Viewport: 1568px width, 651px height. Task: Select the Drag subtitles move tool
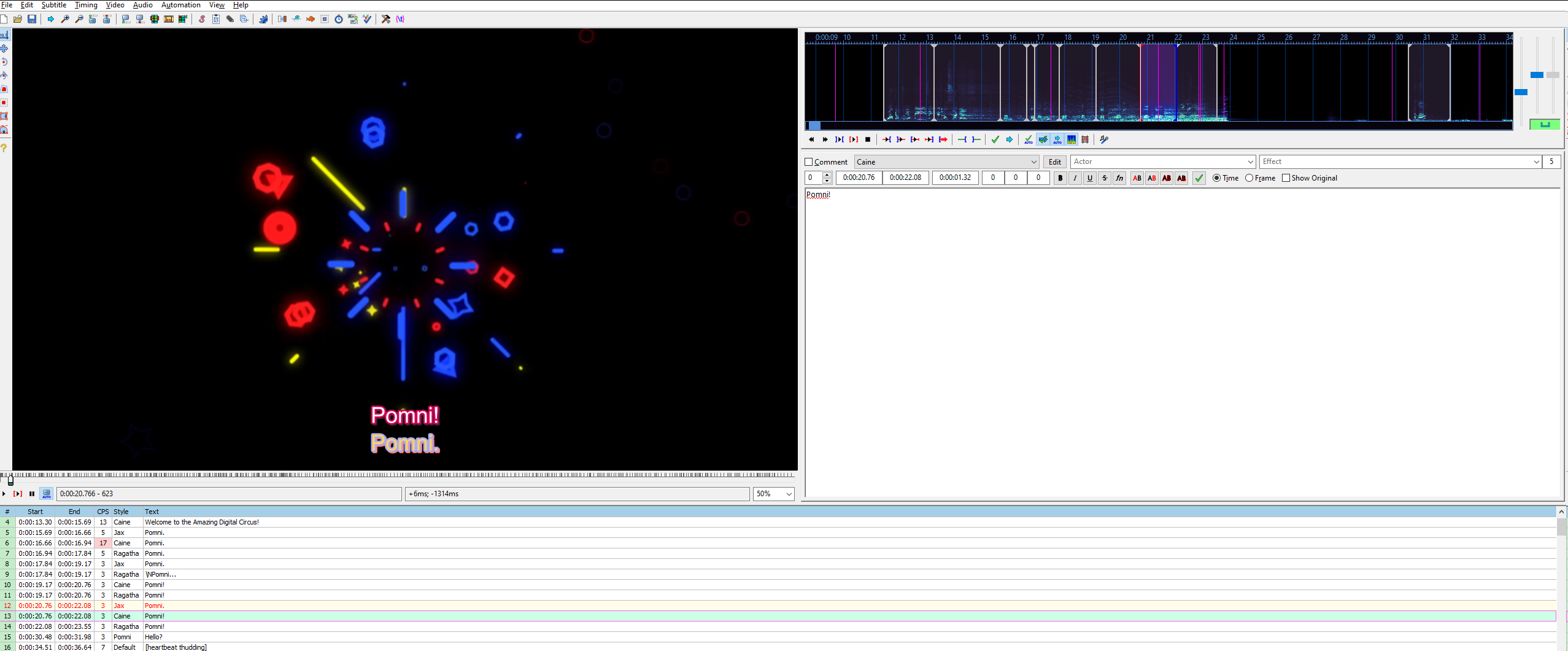click(4, 49)
